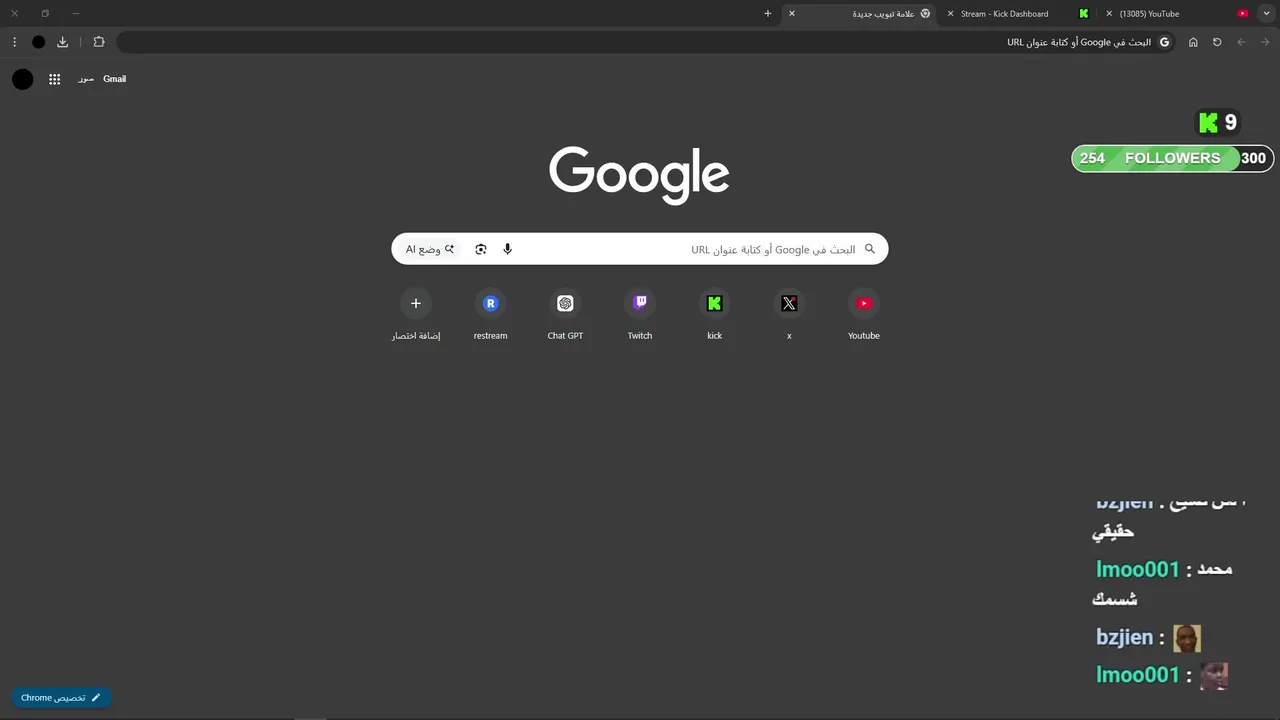This screenshot has width=1280, height=720.
Task: Open the Extensions puzzle icon
Action: (x=99, y=42)
